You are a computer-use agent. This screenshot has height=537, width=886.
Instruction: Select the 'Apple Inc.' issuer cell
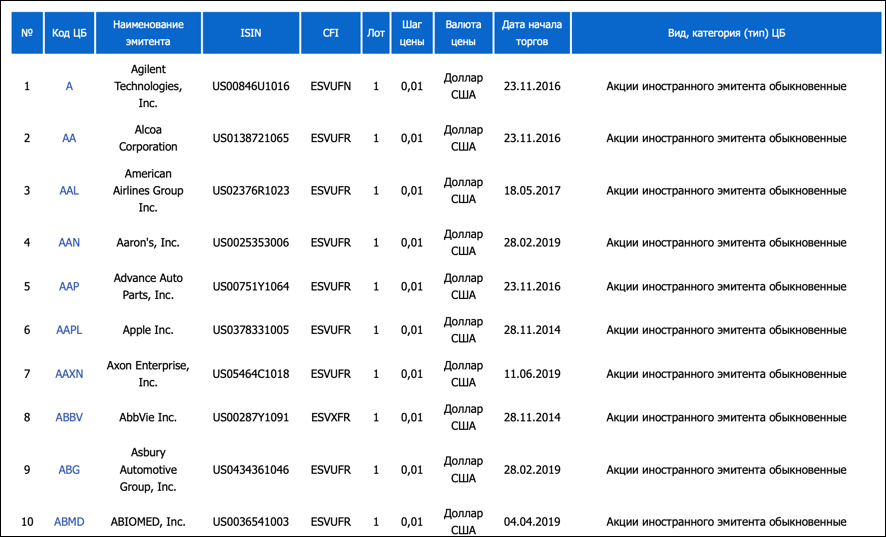148,330
